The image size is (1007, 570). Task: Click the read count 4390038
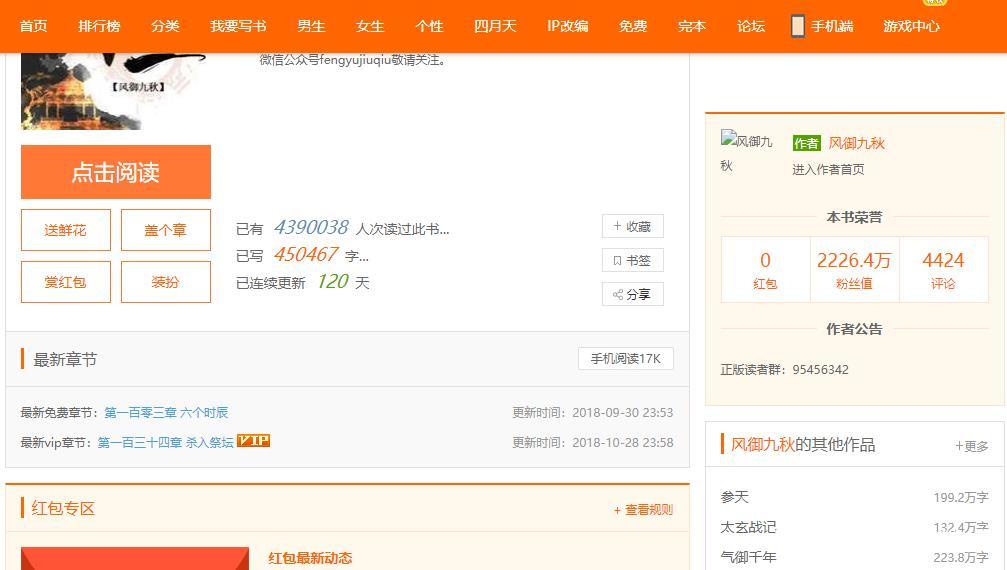pos(311,227)
